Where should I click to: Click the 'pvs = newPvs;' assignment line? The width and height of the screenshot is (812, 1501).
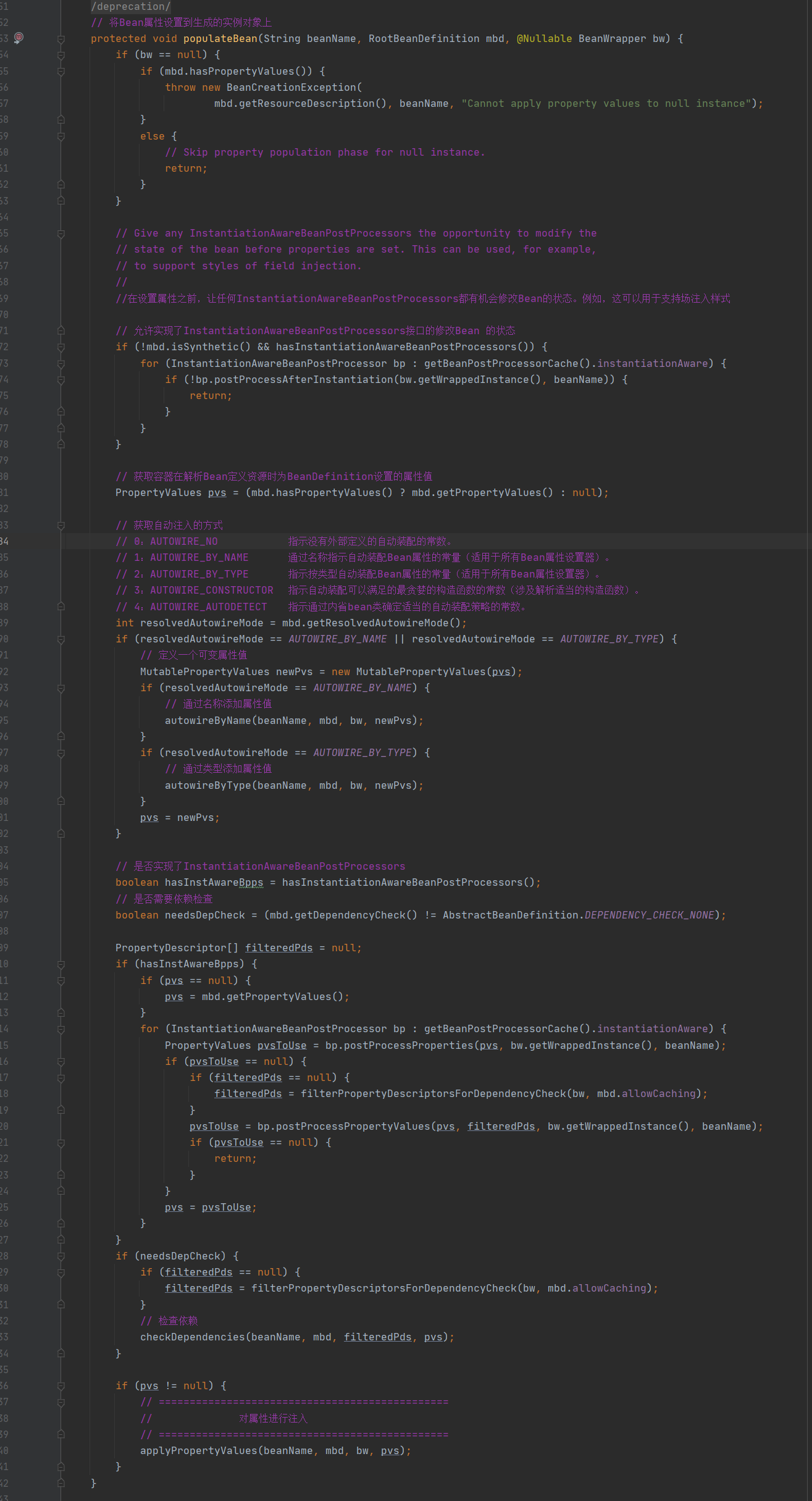pyautogui.click(x=180, y=817)
